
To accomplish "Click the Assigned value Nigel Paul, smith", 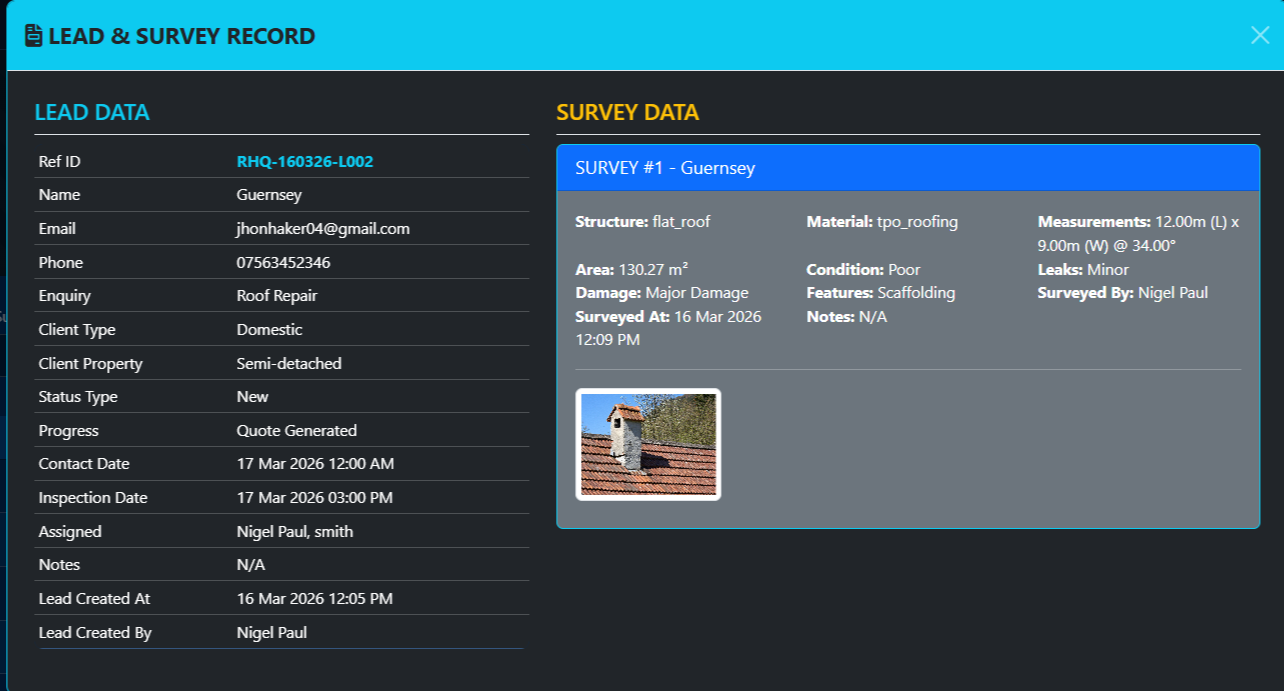I will (294, 532).
